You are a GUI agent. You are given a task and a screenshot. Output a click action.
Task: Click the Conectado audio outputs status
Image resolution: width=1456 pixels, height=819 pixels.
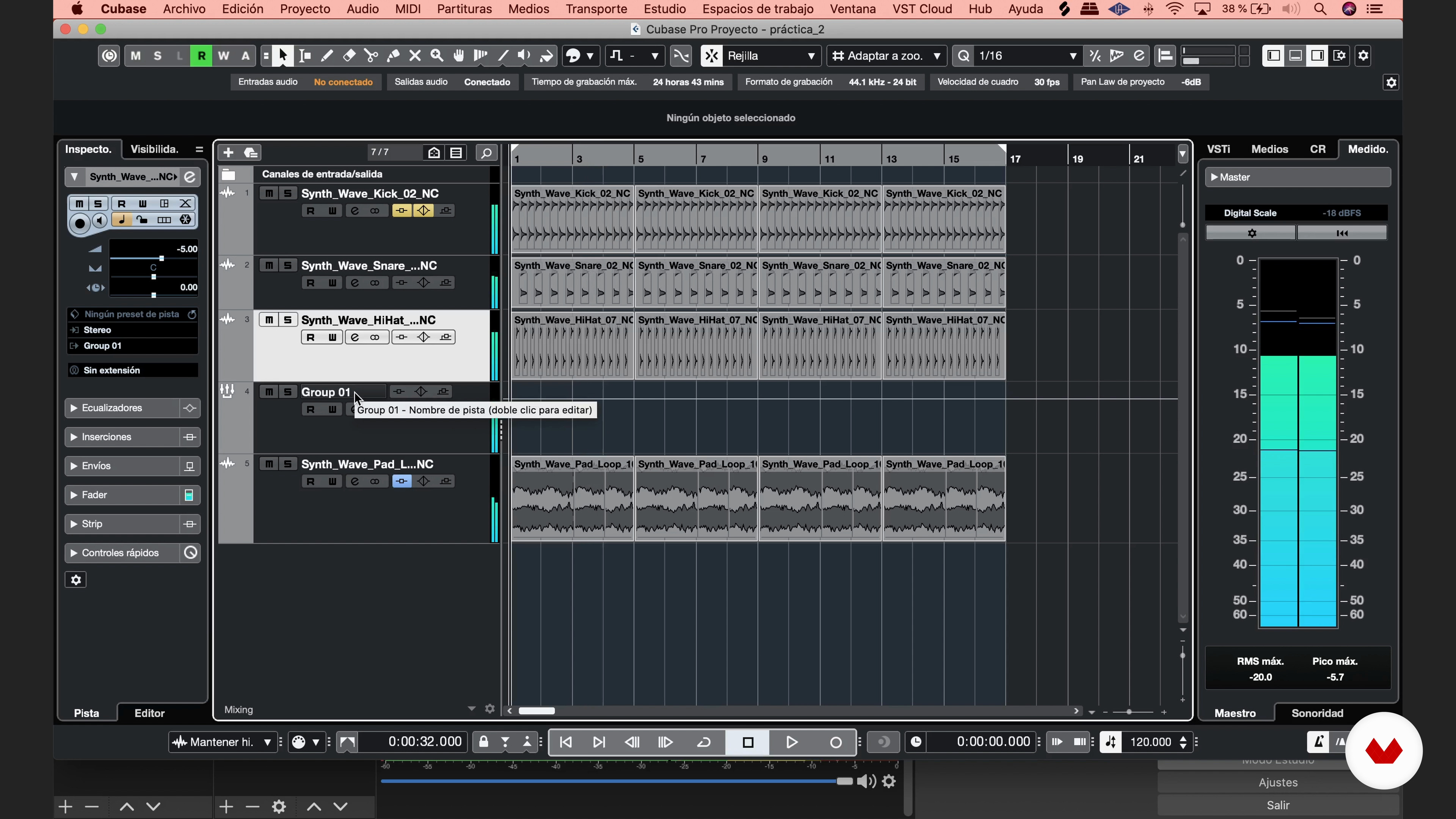tap(487, 82)
